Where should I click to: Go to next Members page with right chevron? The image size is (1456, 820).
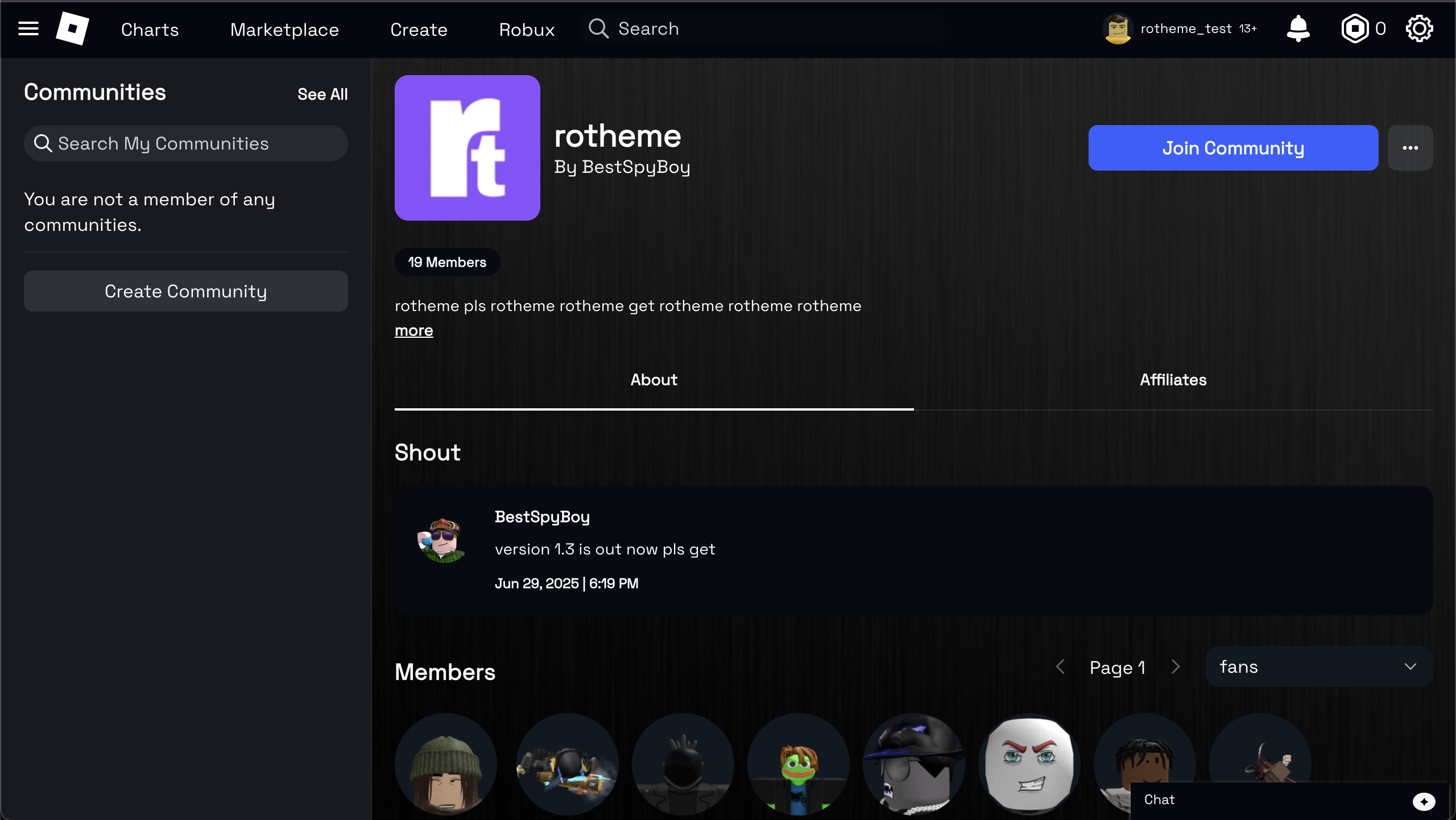(x=1175, y=666)
